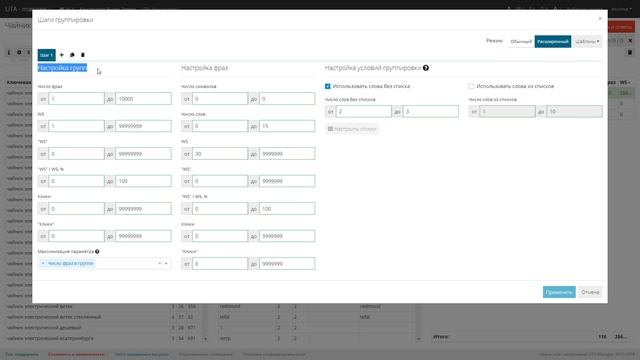Click group "WS" 'от' field
Viewport: 640px width, 360px height.
coord(76,153)
